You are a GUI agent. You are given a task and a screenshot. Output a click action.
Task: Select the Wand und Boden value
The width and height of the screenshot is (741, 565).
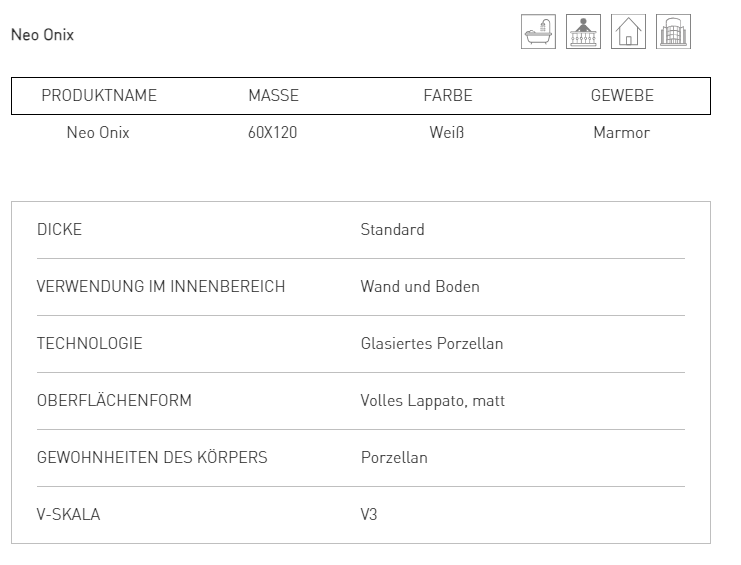point(420,287)
